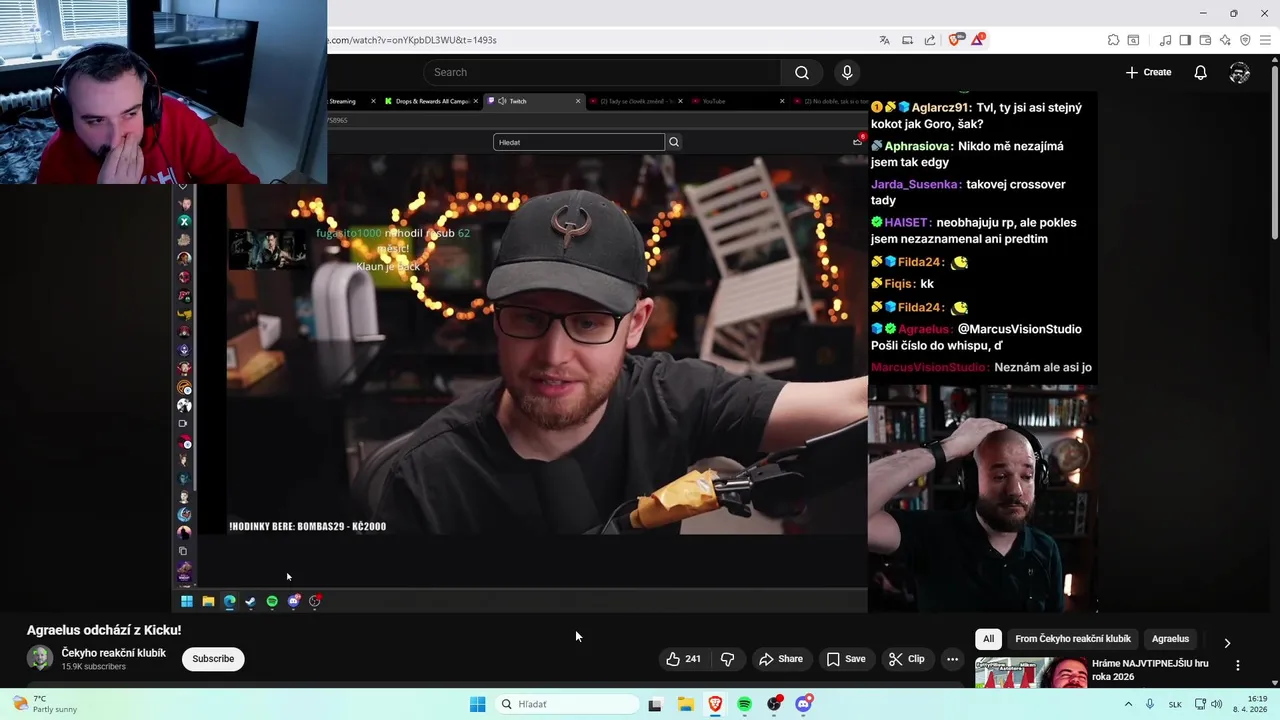Open Brave Rewards triangle icon
1280x720 pixels.
click(x=978, y=40)
